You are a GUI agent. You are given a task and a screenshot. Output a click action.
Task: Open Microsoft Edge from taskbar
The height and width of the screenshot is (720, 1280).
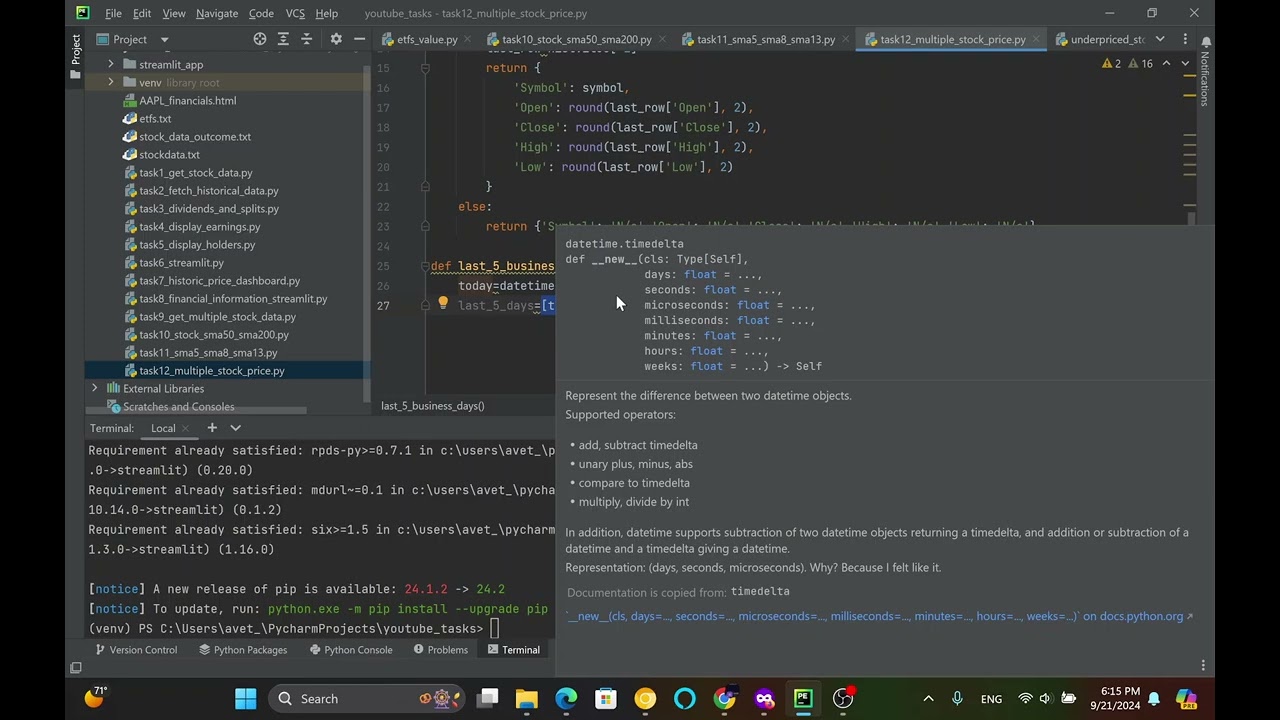pyautogui.click(x=566, y=698)
